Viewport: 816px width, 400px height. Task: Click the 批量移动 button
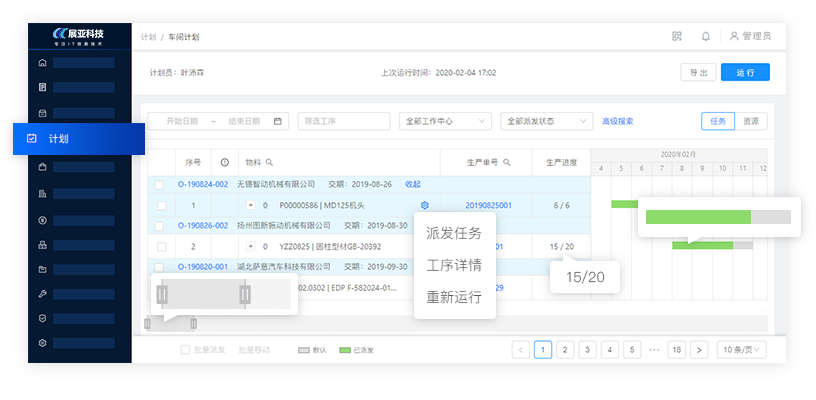click(254, 350)
